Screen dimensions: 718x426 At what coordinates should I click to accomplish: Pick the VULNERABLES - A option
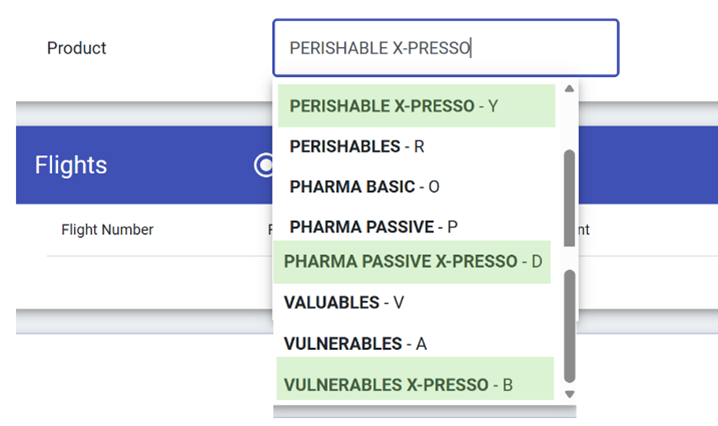(355, 344)
